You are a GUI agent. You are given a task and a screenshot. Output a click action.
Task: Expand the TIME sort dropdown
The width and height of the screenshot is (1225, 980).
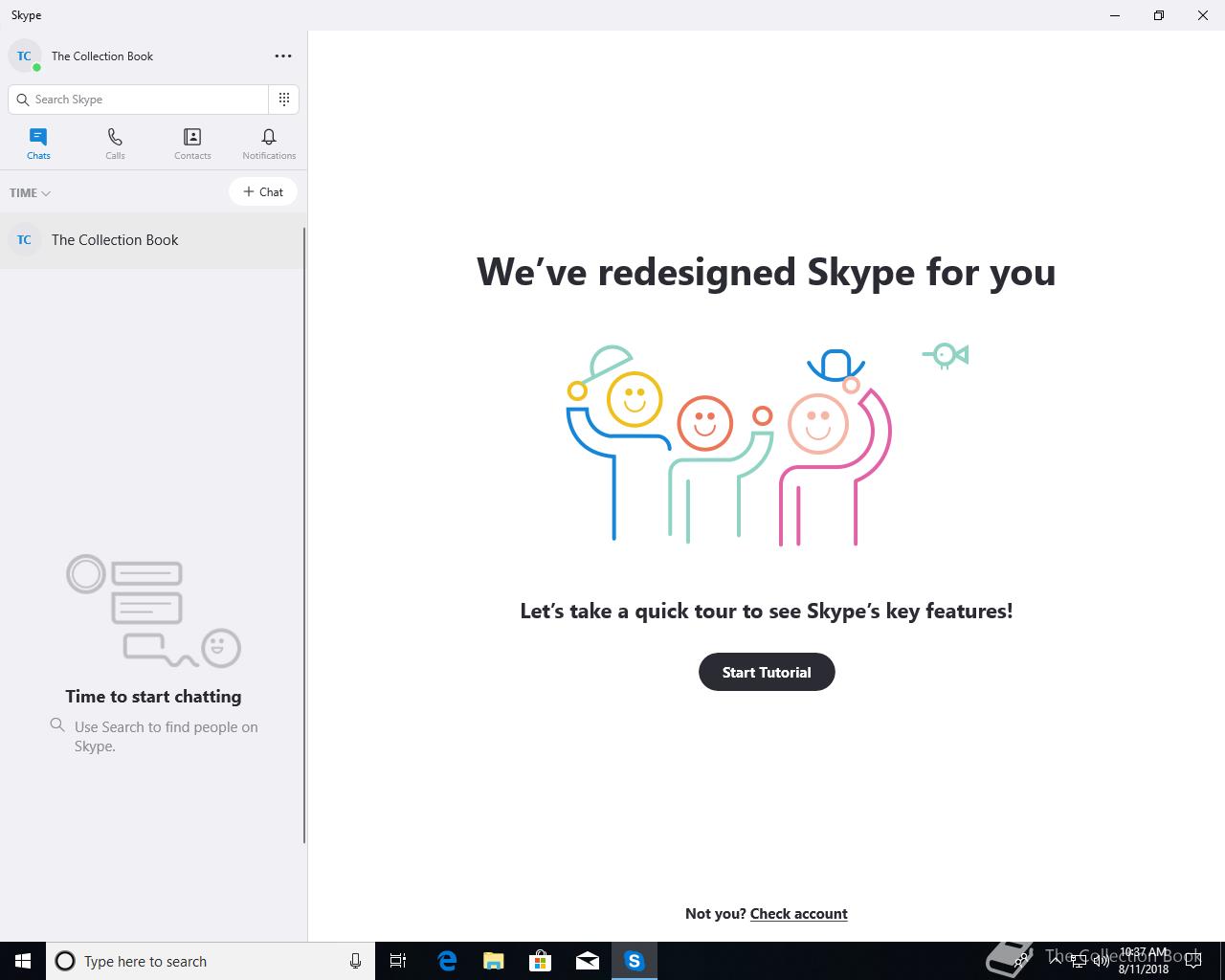point(30,192)
